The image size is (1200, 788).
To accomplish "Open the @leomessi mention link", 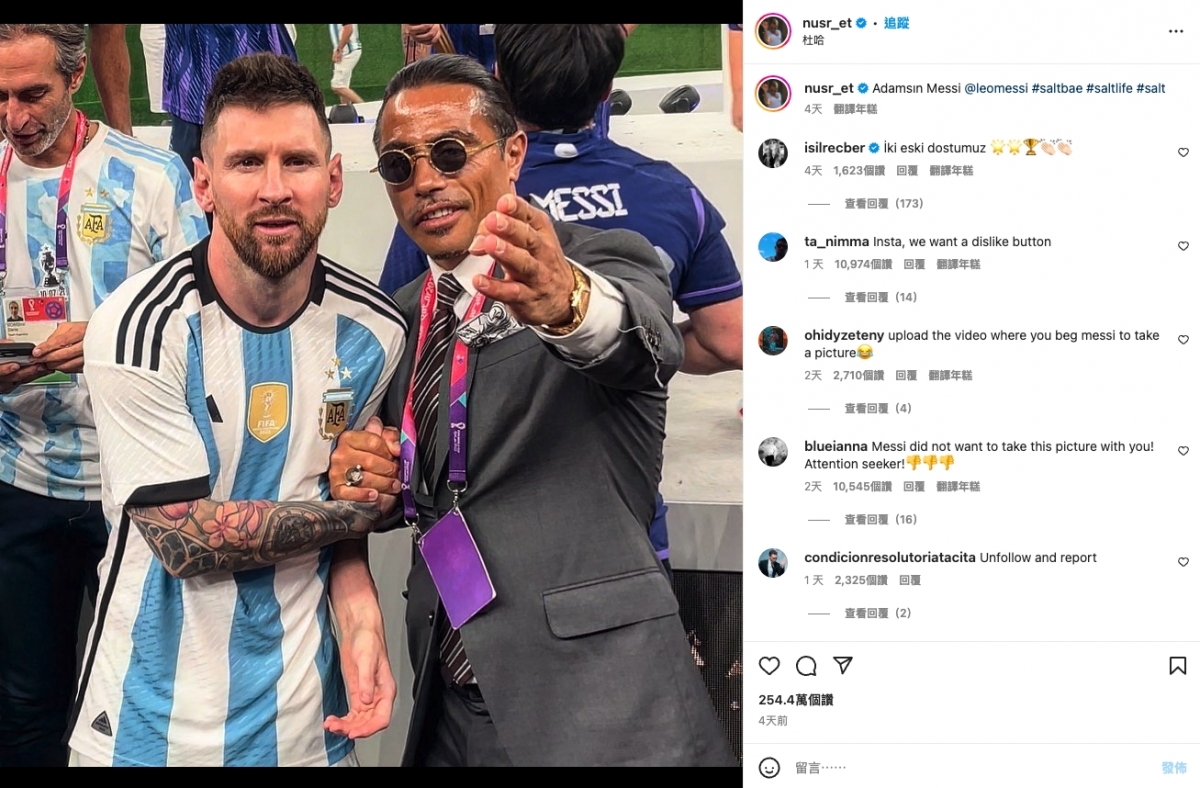I will [x=995, y=88].
